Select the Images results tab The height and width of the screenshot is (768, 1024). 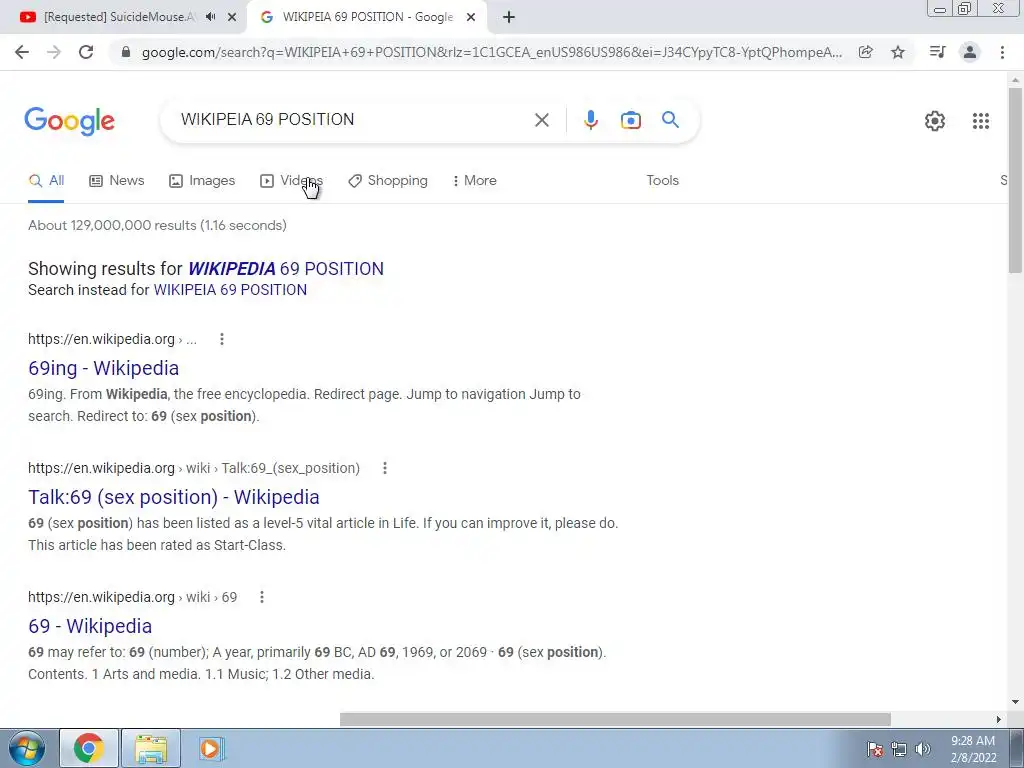[x=202, y=181]
